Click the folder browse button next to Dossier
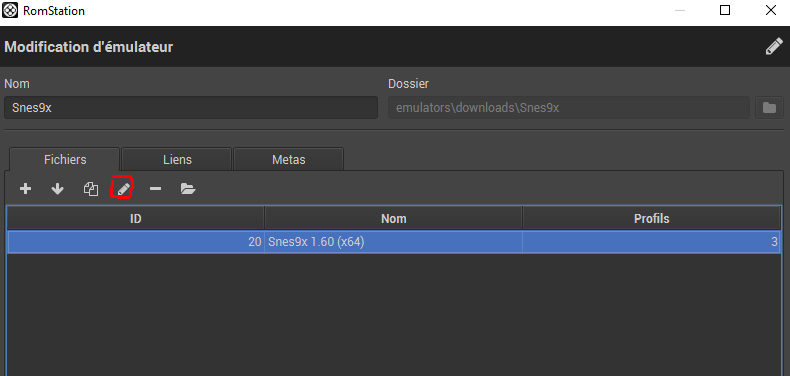Viewport: 790px width, 376px height. 769,108
